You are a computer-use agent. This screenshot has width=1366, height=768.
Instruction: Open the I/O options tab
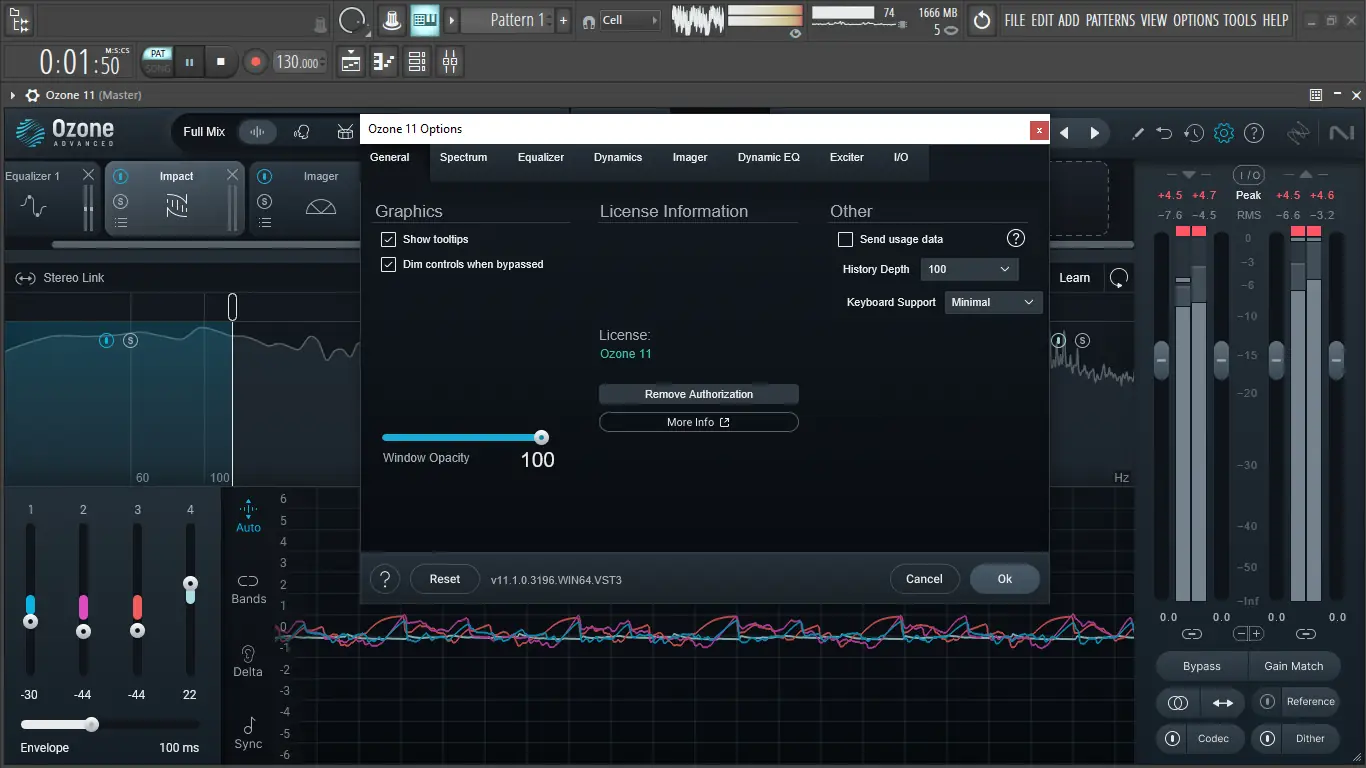coord(901,157)
